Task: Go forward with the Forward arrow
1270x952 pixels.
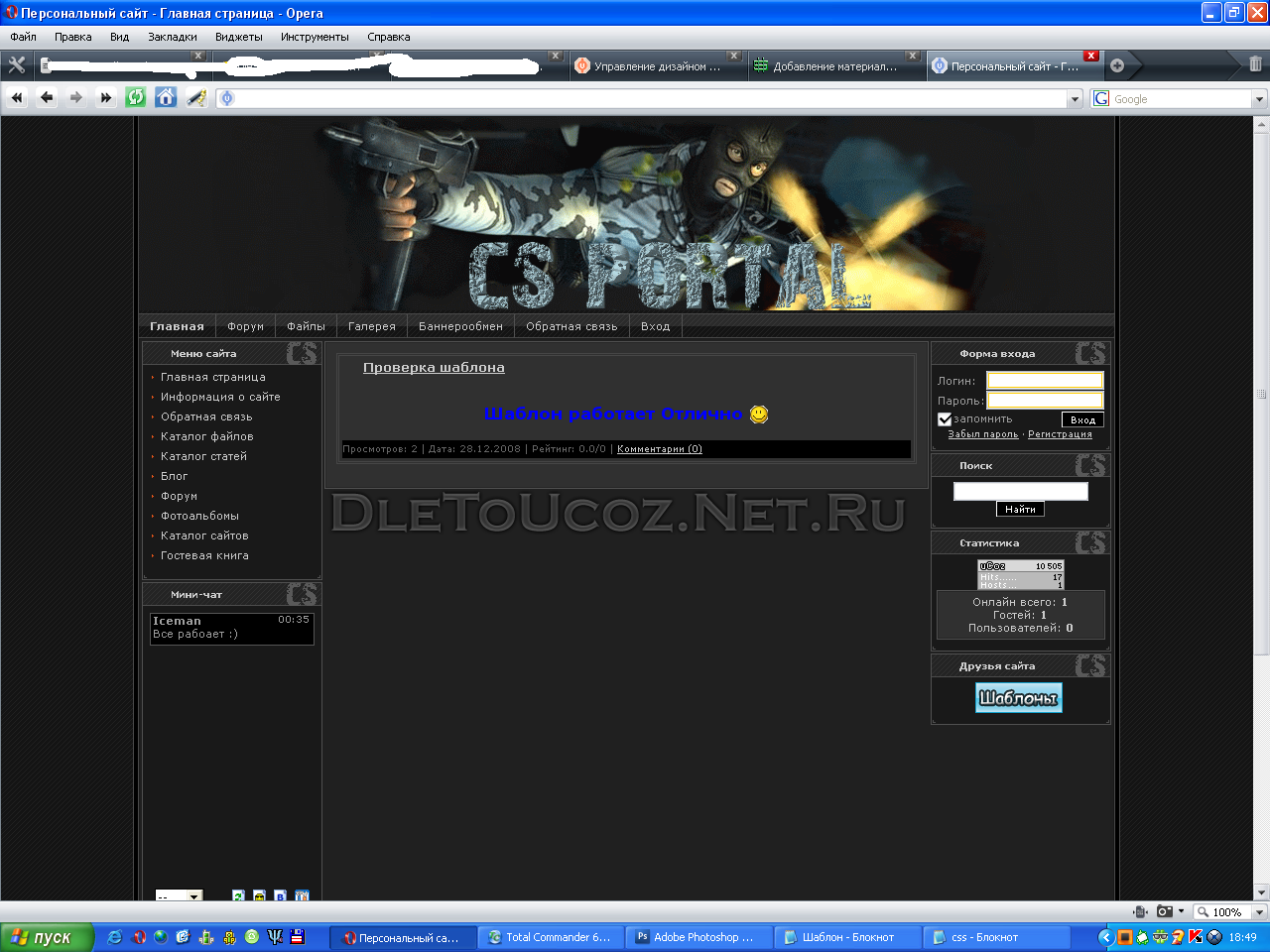Action: pyautogui.click(x=76, y=97)
